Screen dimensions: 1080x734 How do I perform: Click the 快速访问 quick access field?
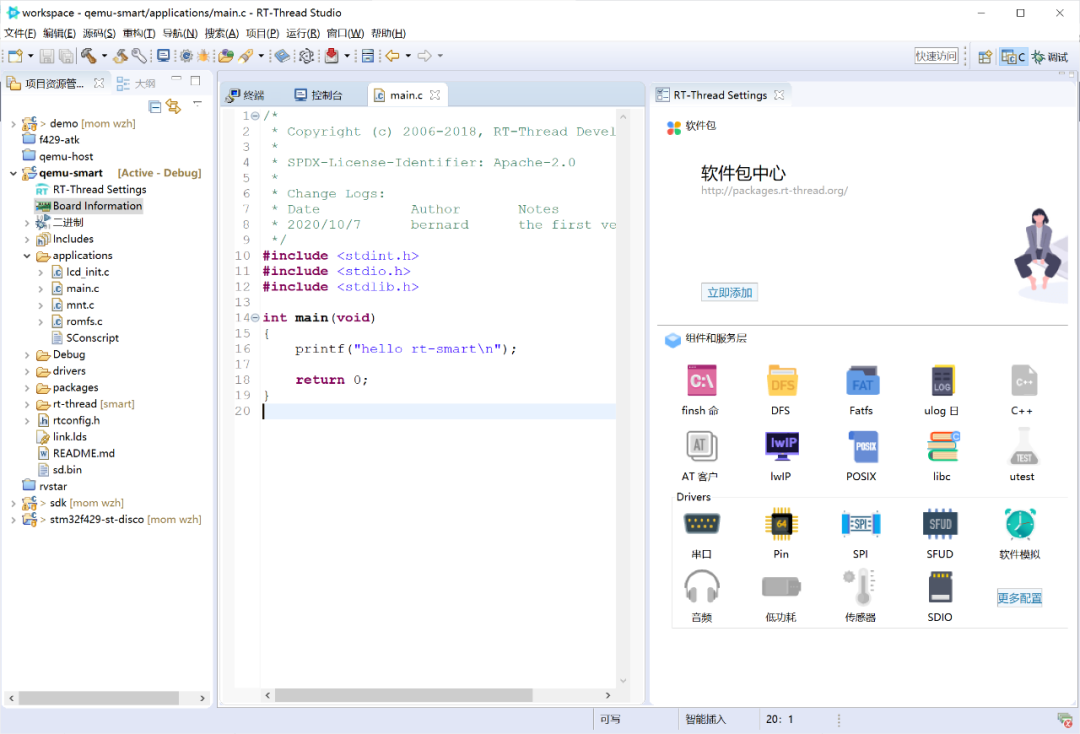pos(936,56)
